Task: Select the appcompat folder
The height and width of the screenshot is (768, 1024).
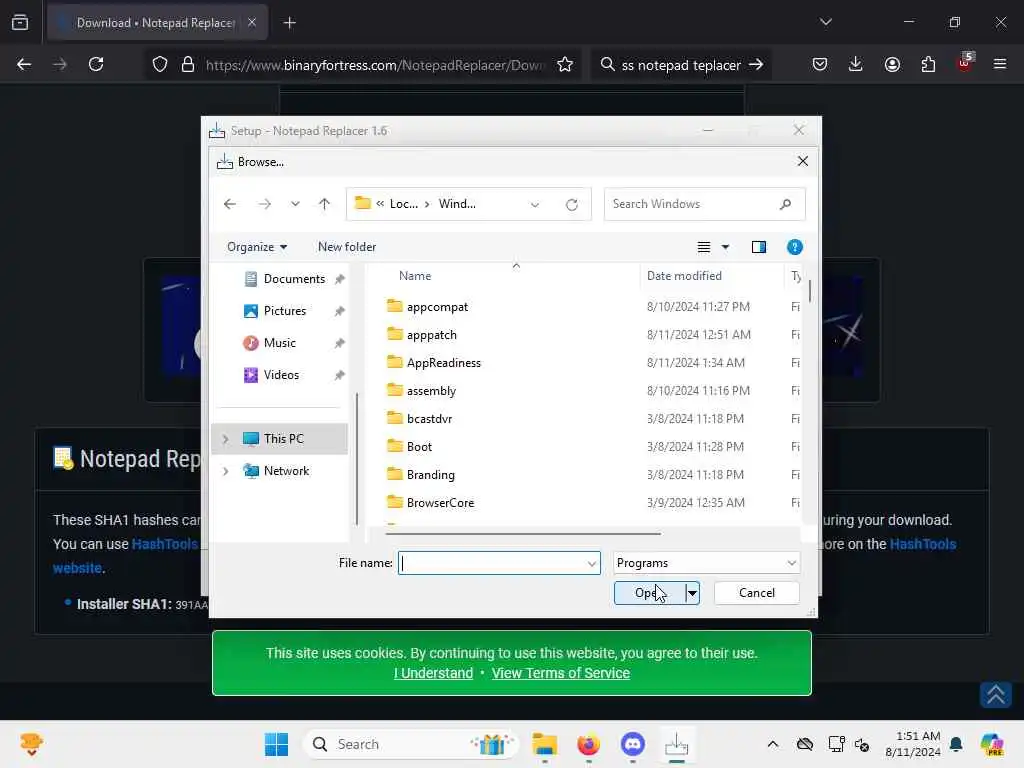Action: (x=437, y=307)
